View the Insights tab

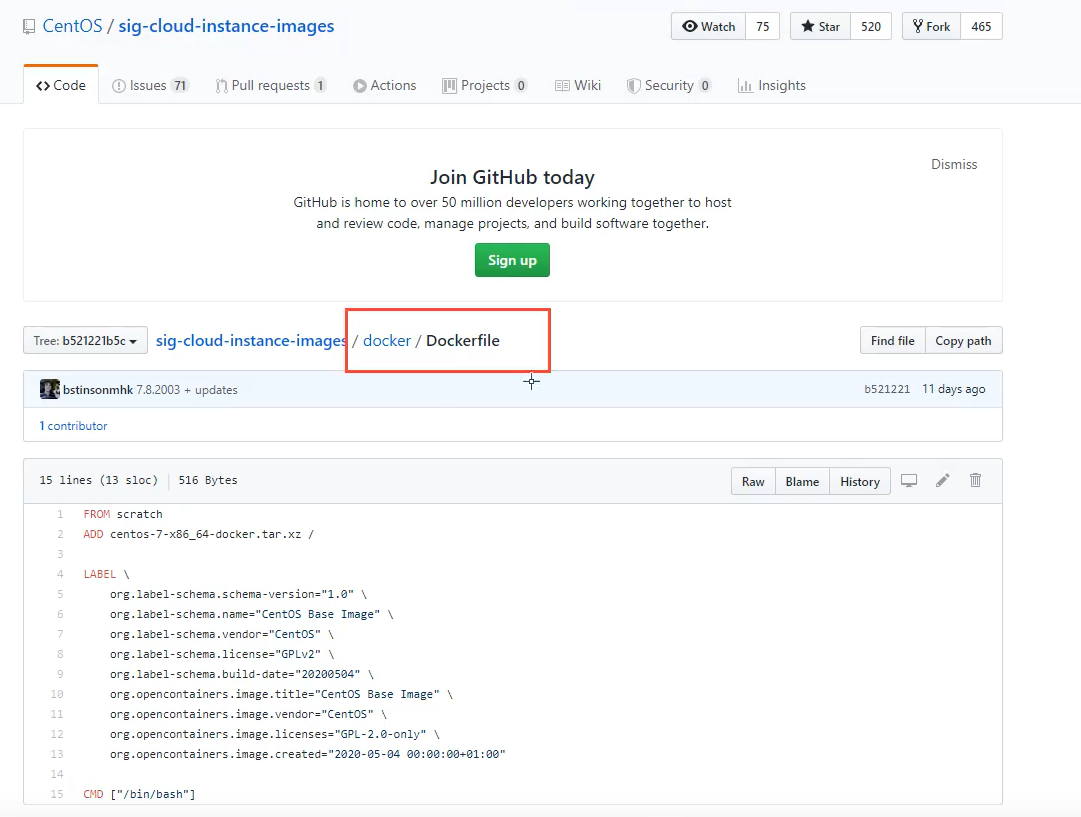pyautogui.click(x=771, y=85)
